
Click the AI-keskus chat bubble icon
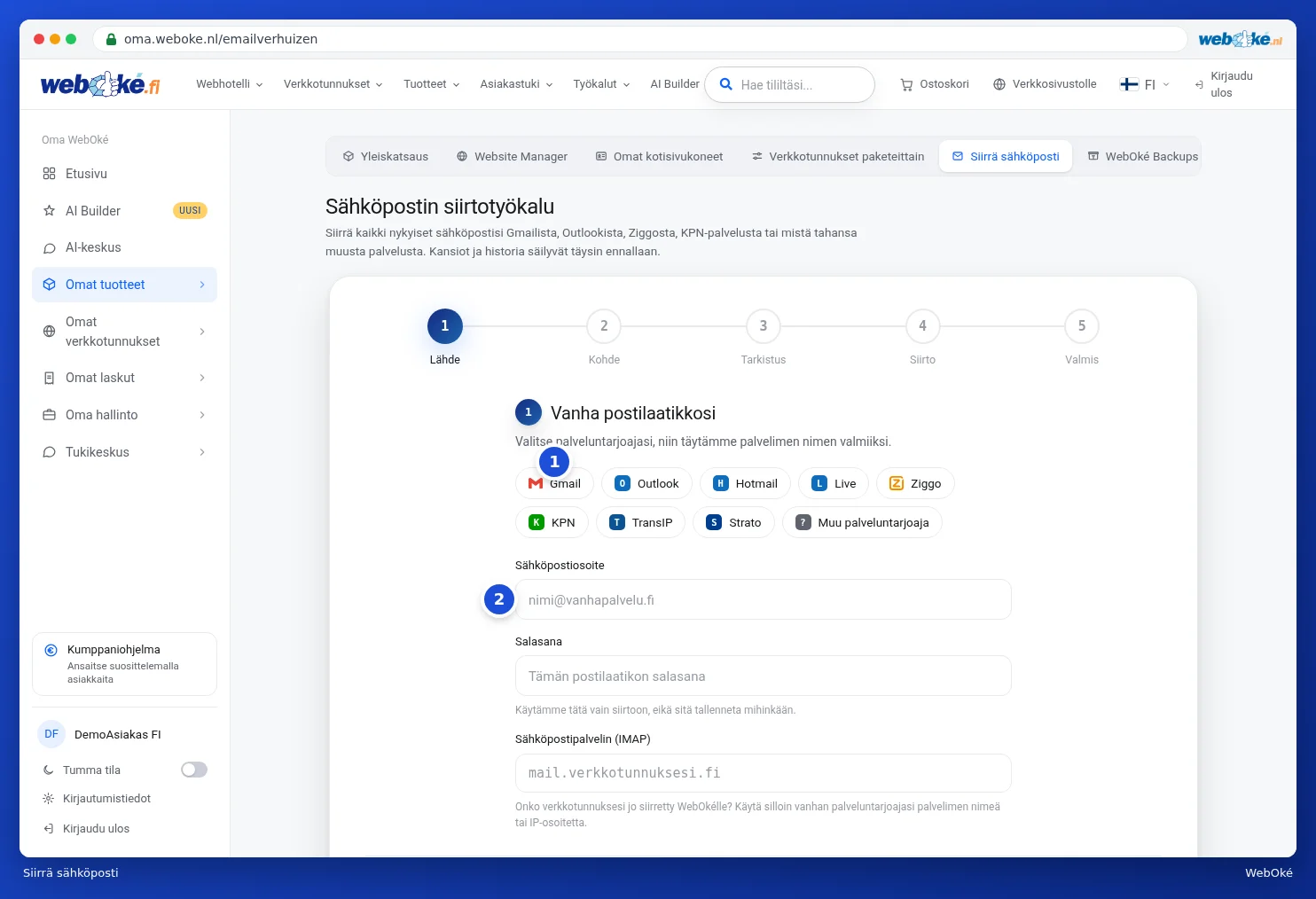tap(50, 248)
